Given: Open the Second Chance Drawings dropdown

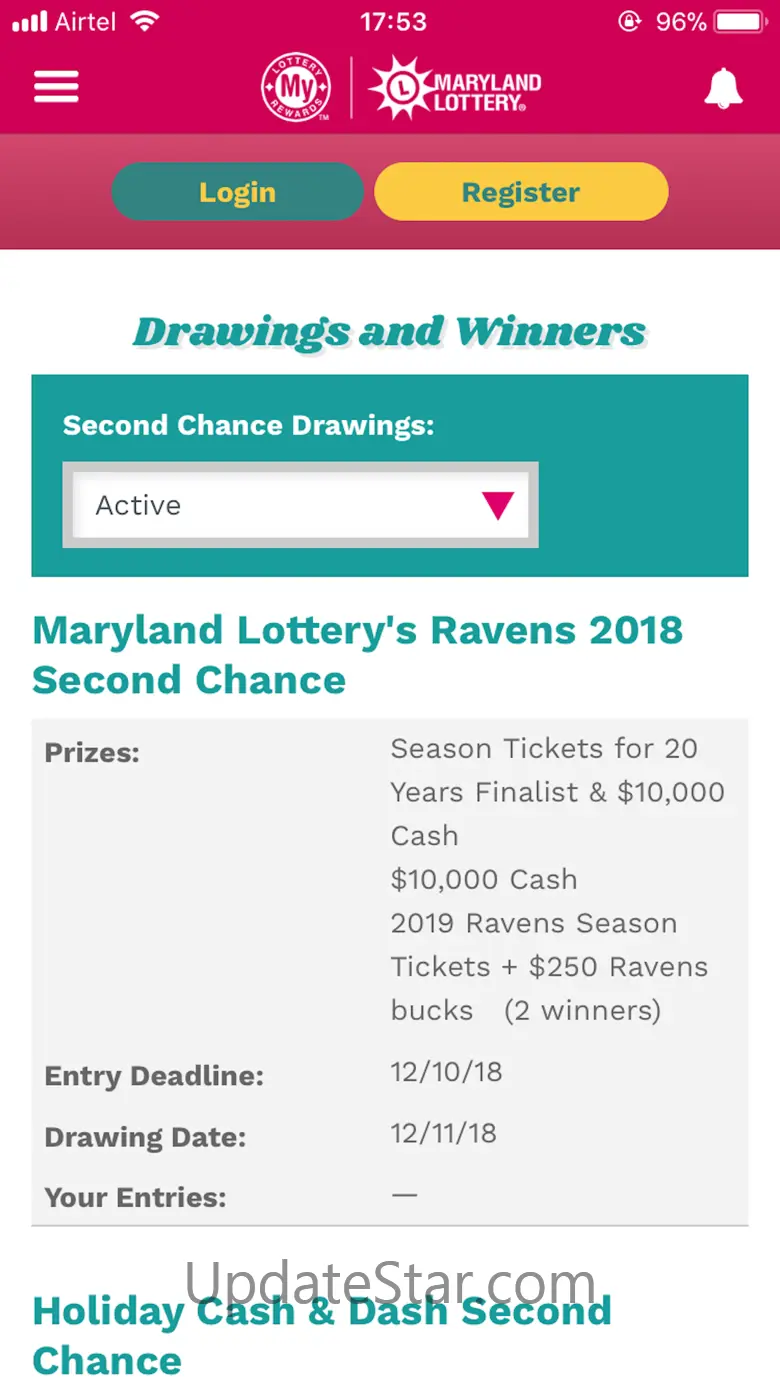Looking at the screenshot, I should pos(300,505).
